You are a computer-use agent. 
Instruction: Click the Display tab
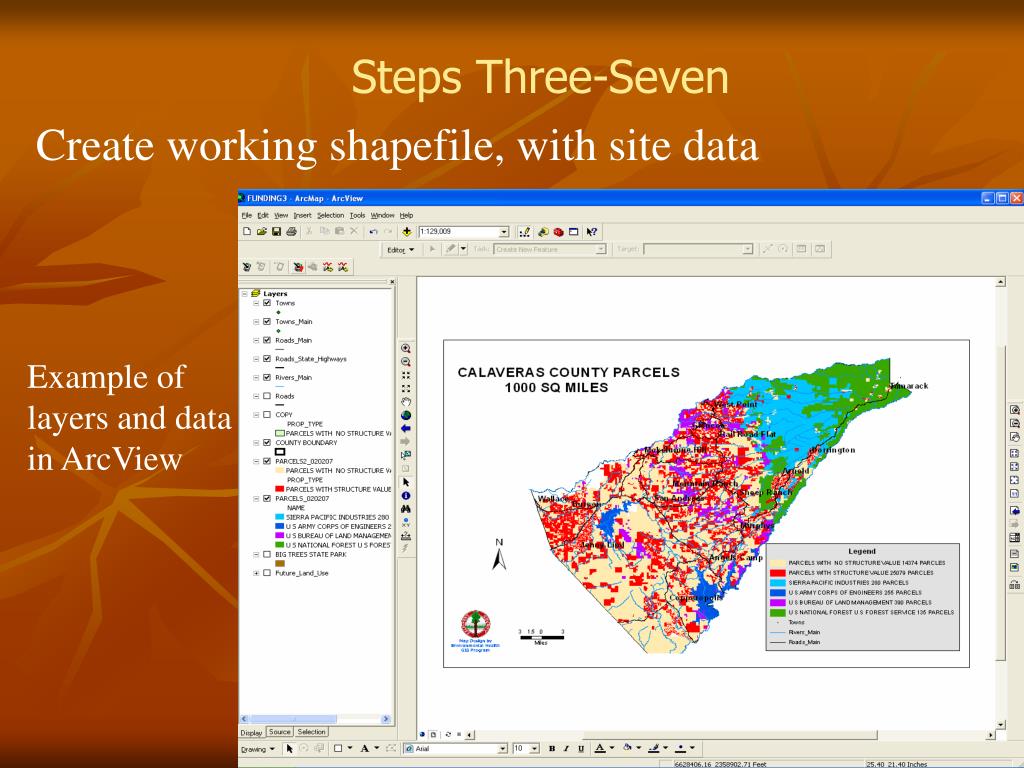click(x=251, y=733)
